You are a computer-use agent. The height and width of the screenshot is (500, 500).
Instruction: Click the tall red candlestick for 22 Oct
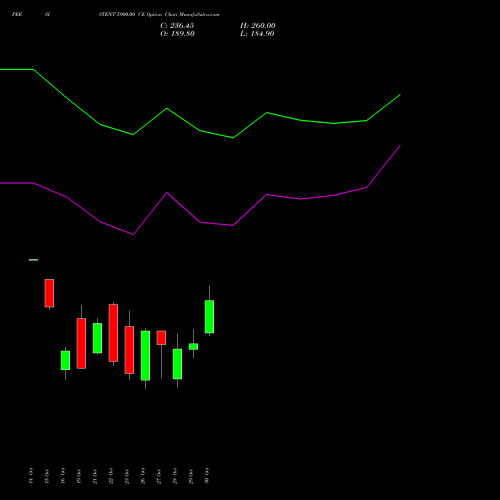click(x=113, y=333)
